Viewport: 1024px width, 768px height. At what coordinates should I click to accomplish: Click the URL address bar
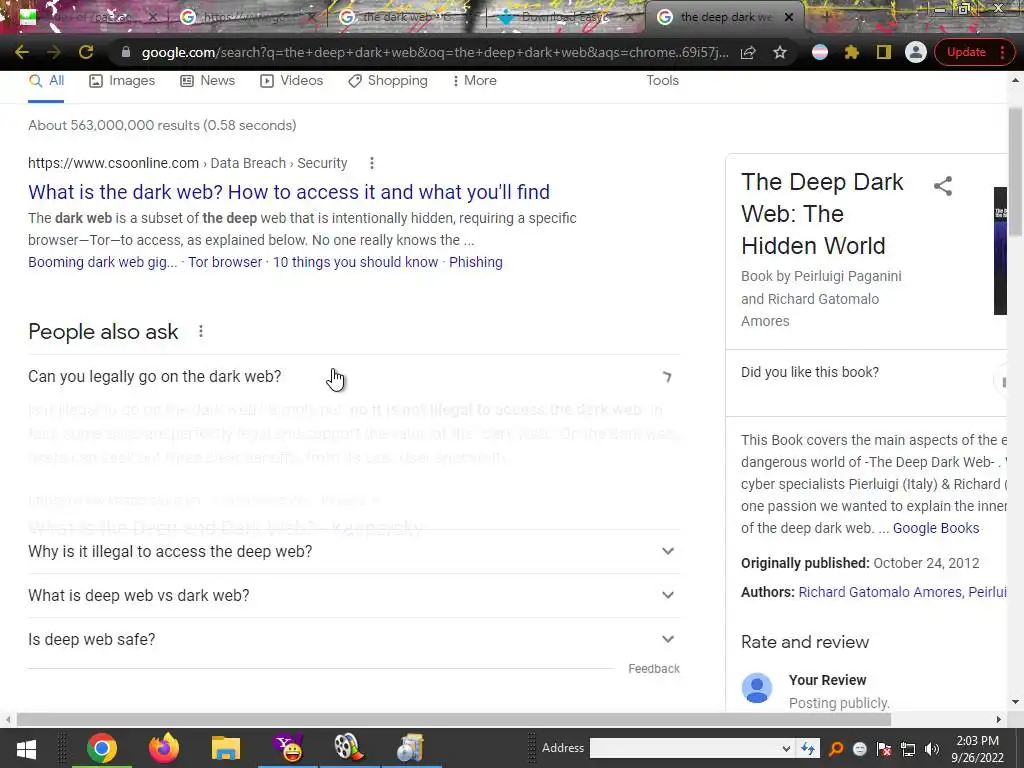pos(434,52)
